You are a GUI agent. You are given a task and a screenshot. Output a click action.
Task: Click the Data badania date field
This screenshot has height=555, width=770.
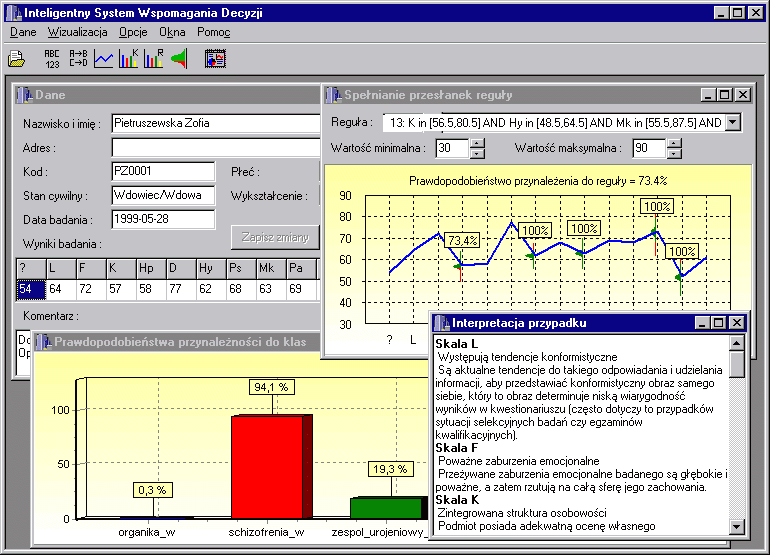[162, 219]
